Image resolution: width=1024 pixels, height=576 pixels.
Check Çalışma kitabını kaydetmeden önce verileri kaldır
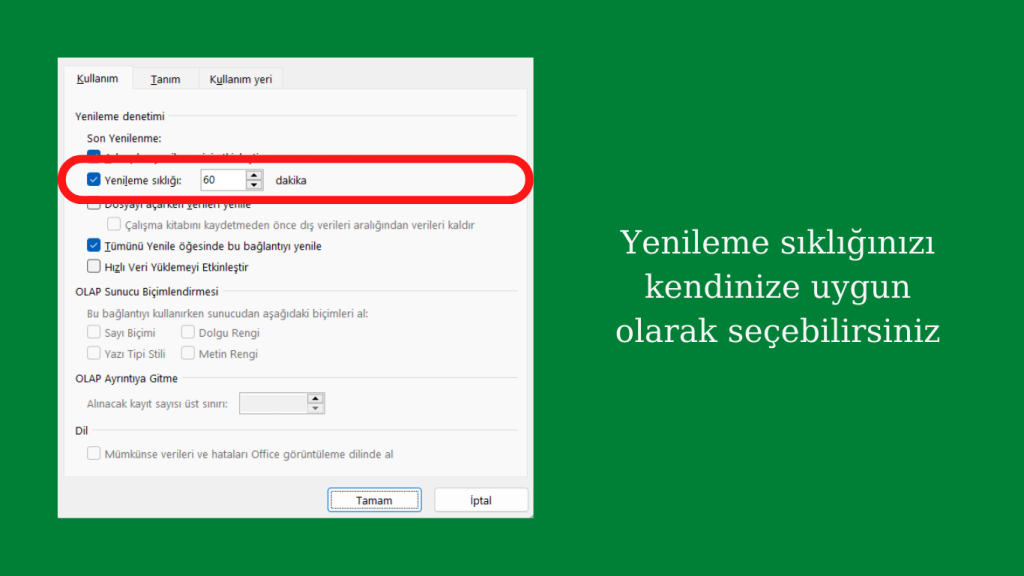point(114,225)
